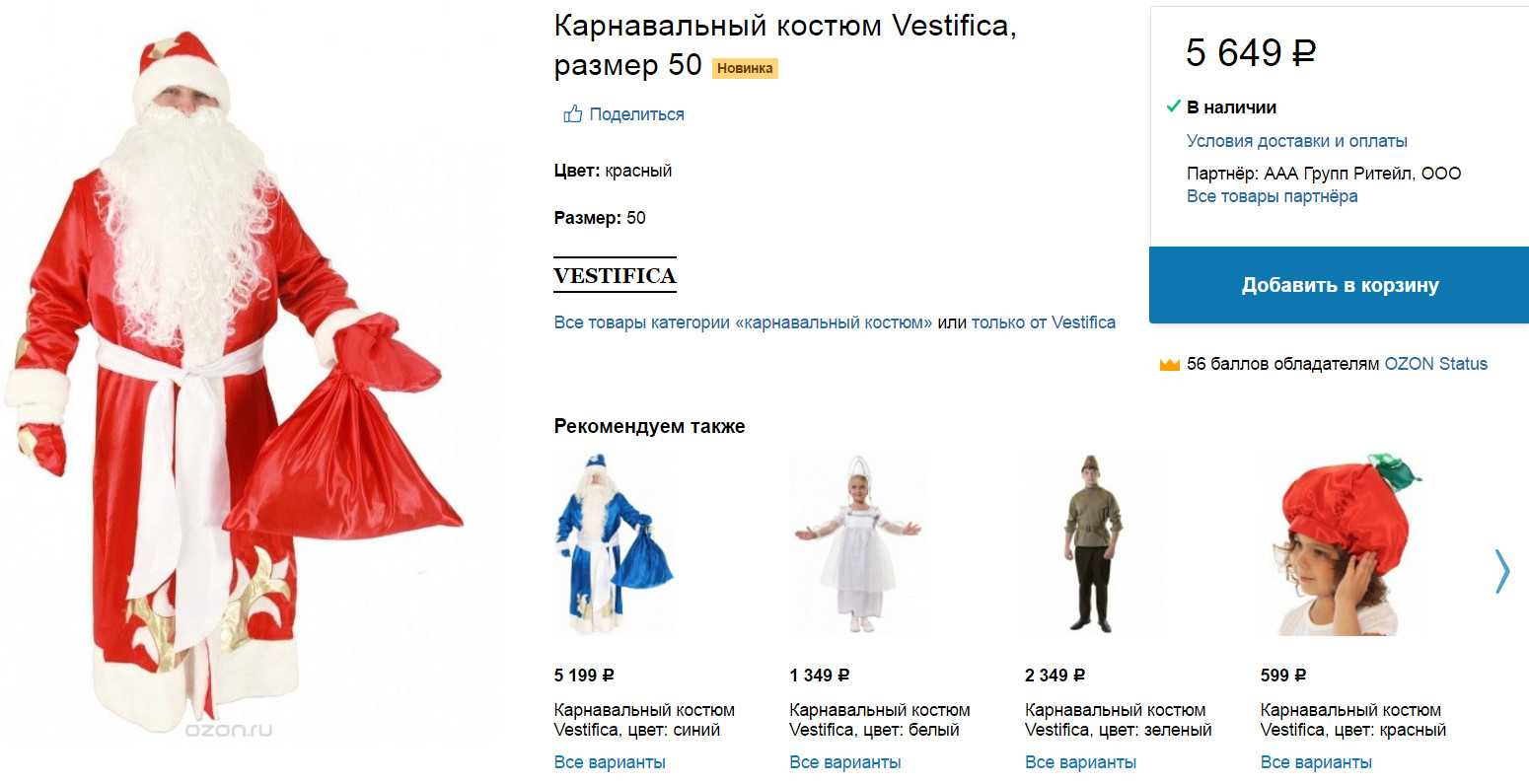The height and width of the screenshot is (784, 1529).
Task: Open the green soldier costume thumbnail
Action: click(x=1092, y=543)
